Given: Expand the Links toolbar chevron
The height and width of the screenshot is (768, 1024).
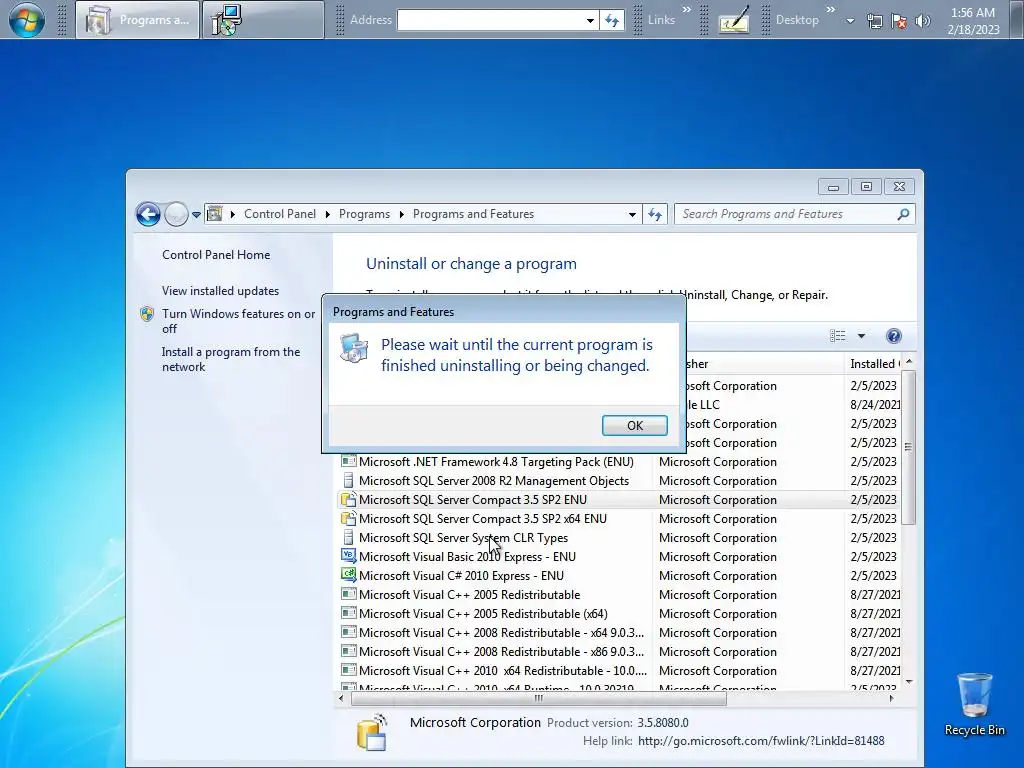Looking at the screenshot, I should point(686,10).
